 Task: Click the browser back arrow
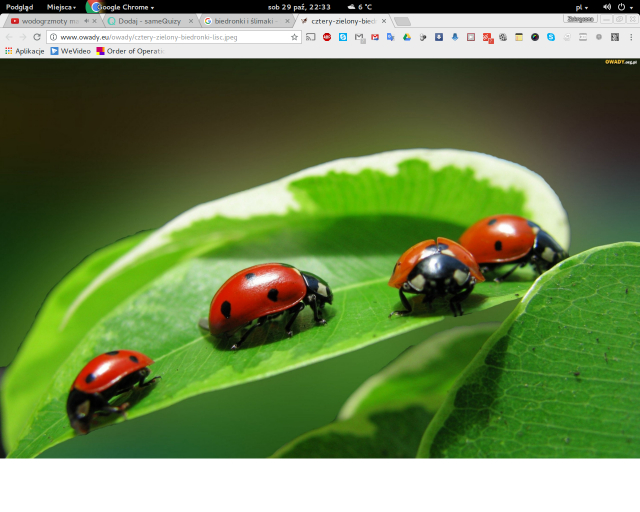pyautogui.click(x=9, y=37)
